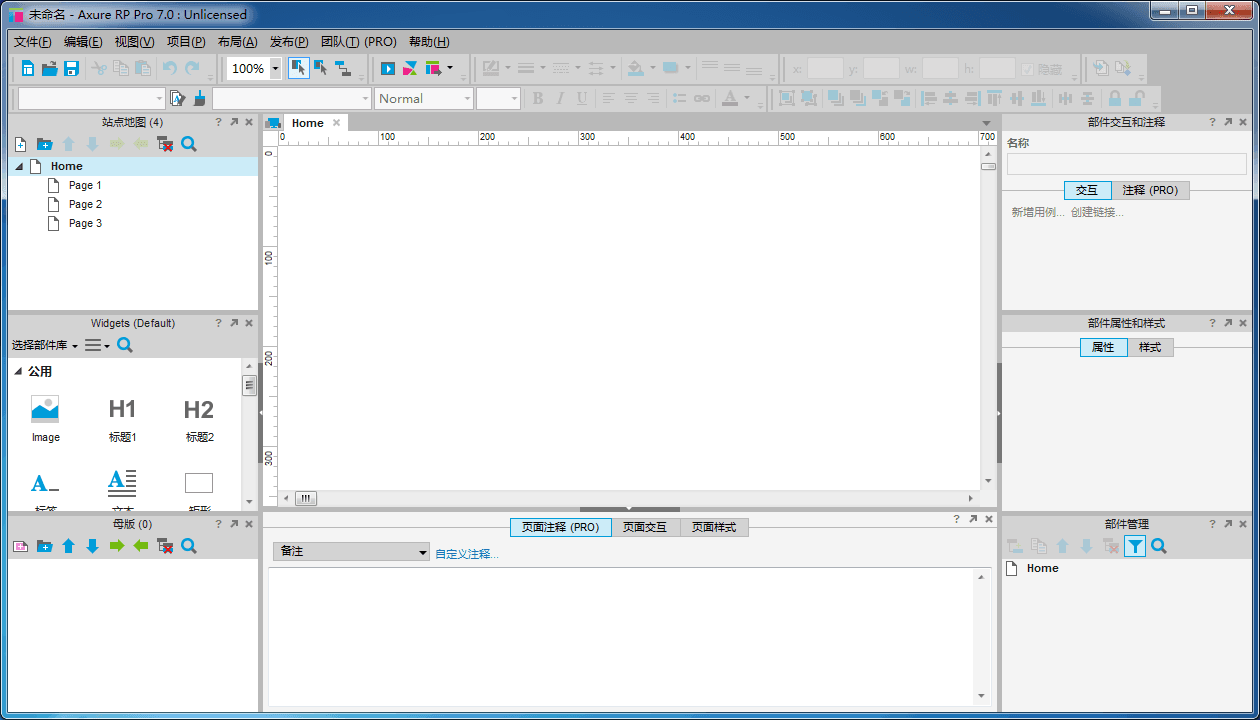Select the Connector tool

click(343, 68)
